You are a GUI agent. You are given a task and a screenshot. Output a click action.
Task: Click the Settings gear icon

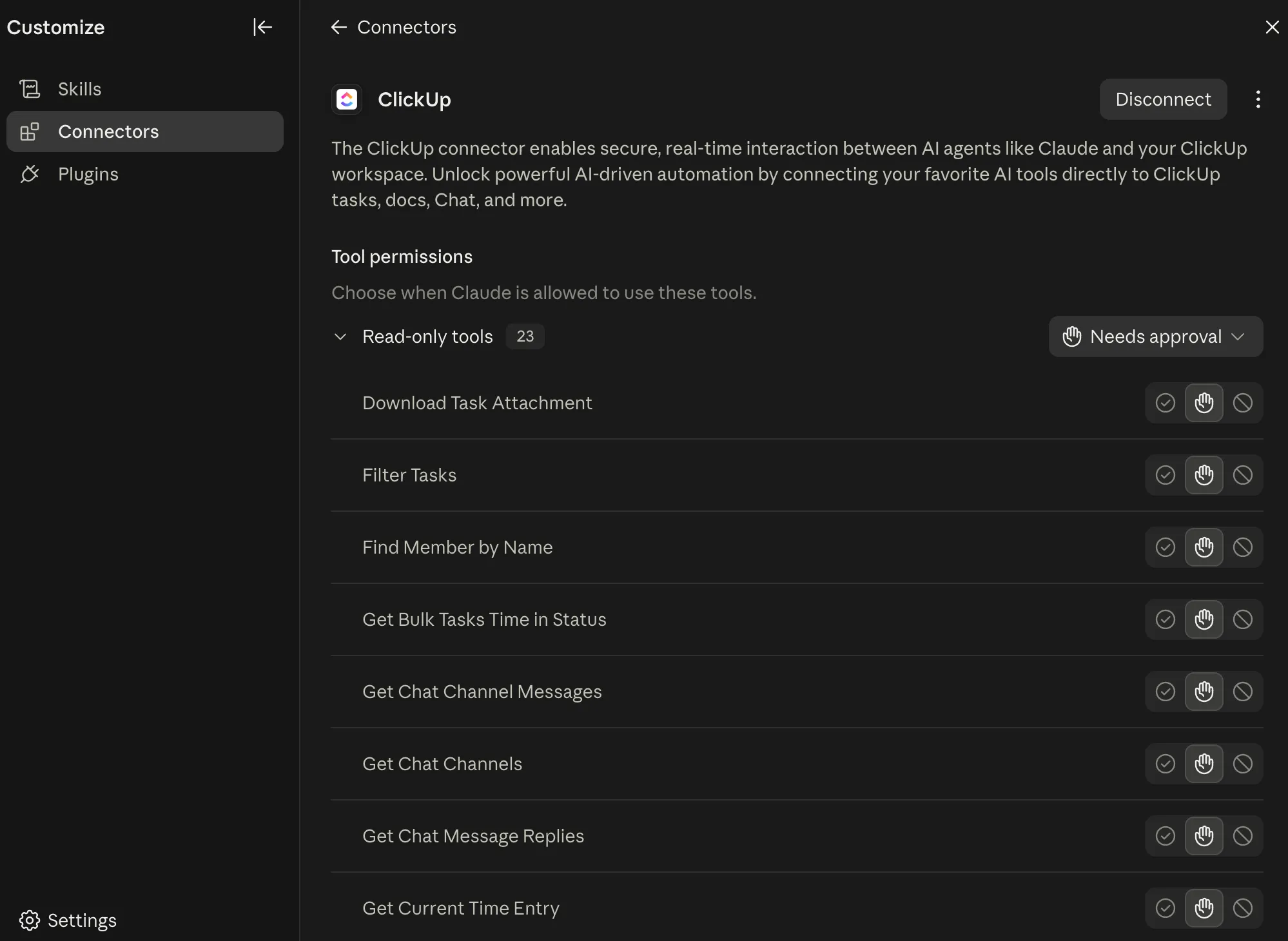[x=30, y=920]
